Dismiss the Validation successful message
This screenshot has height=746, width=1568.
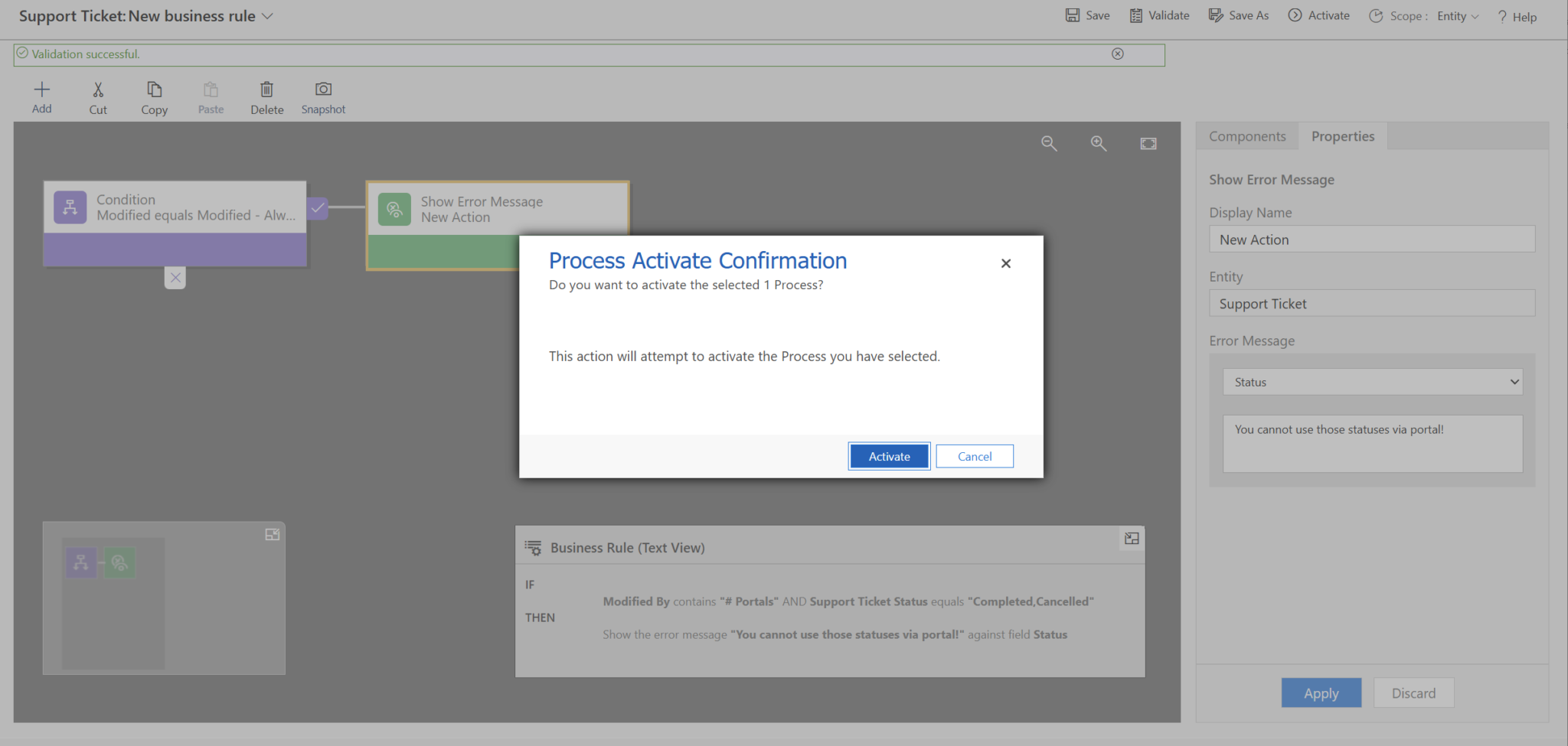coord(1118,54)
